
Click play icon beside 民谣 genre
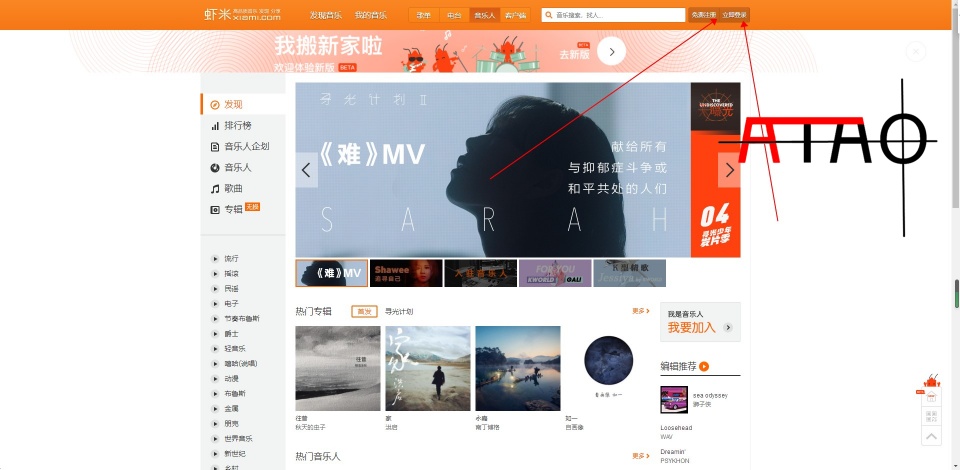(x=215, y=289)
